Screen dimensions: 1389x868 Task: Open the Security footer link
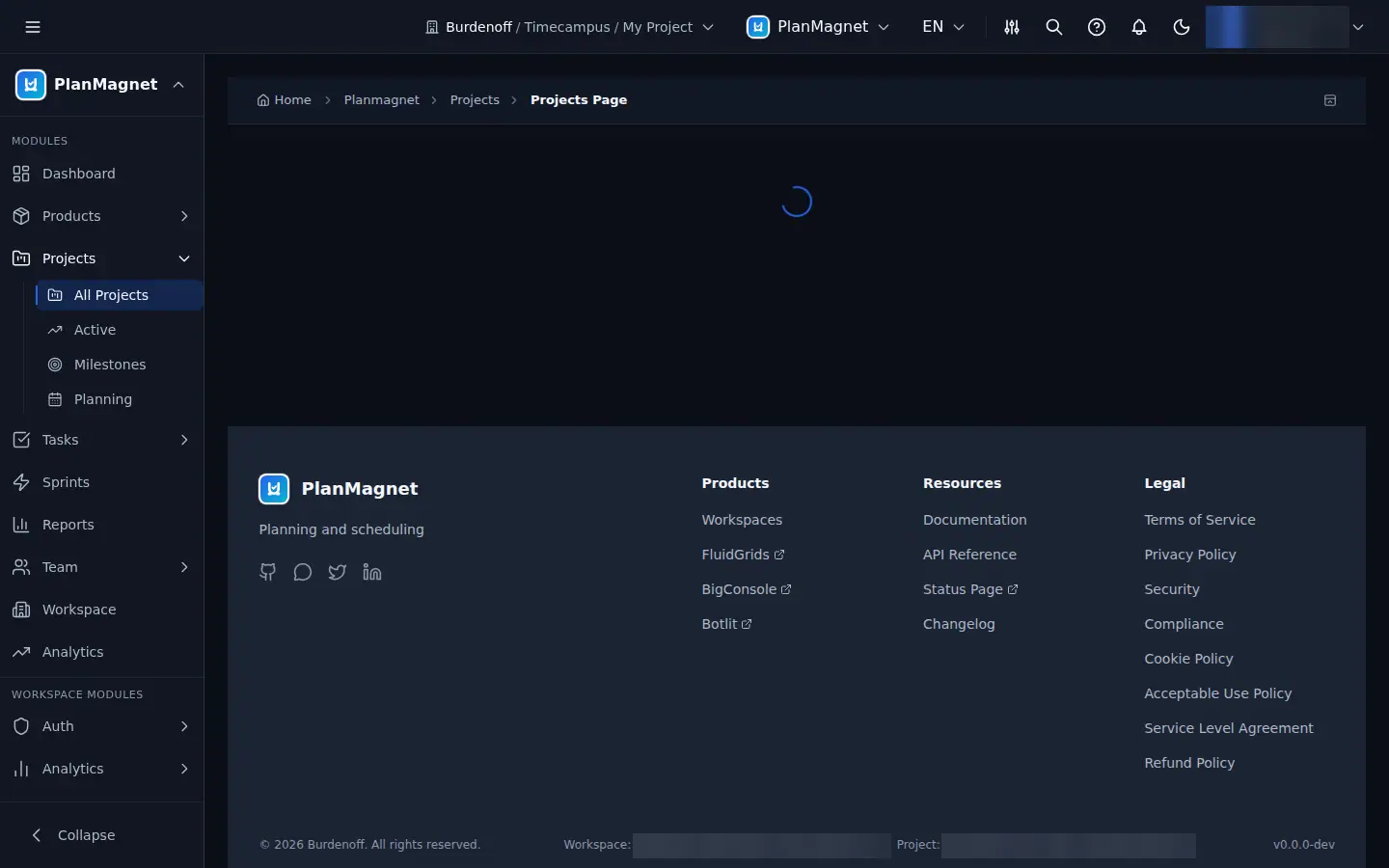tap(1172, 589)
